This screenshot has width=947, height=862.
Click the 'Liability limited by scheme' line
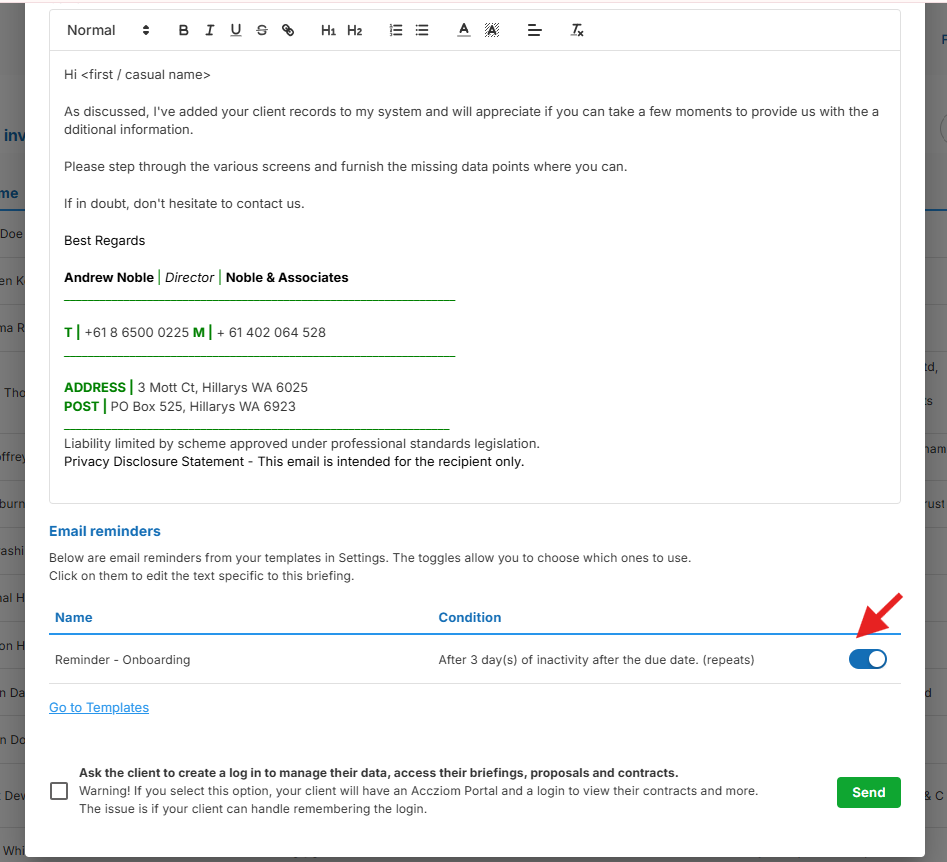pos(302,443)
